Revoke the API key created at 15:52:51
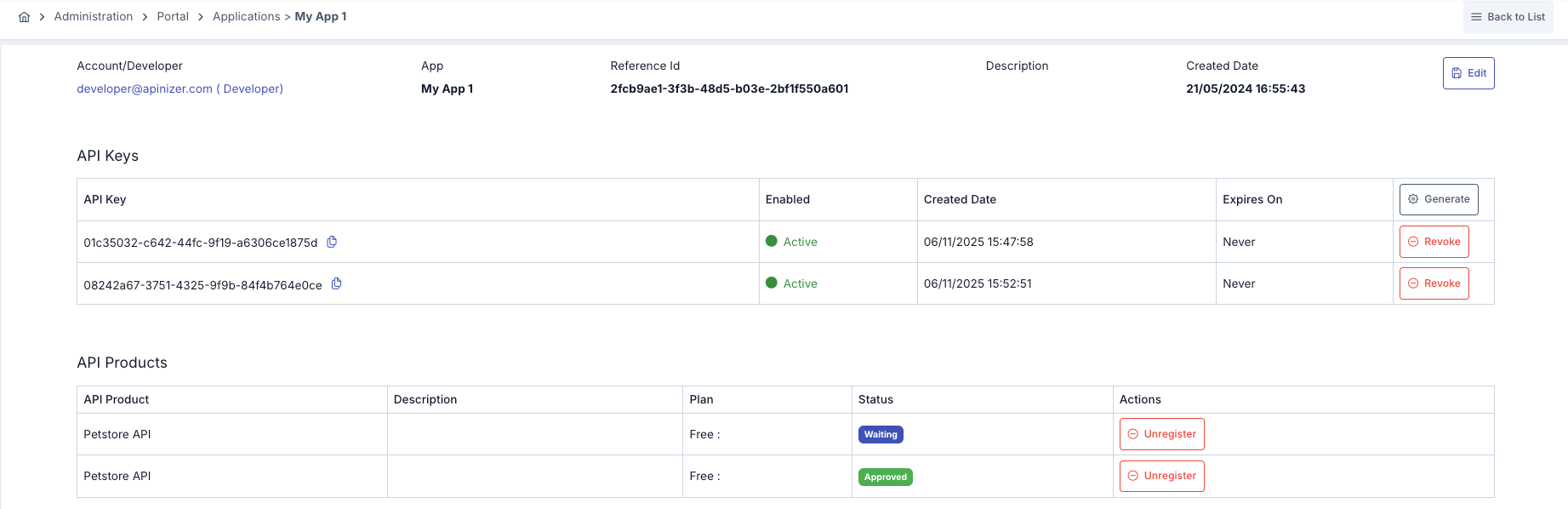The image size is (1568, 509). click(1434, 283)
